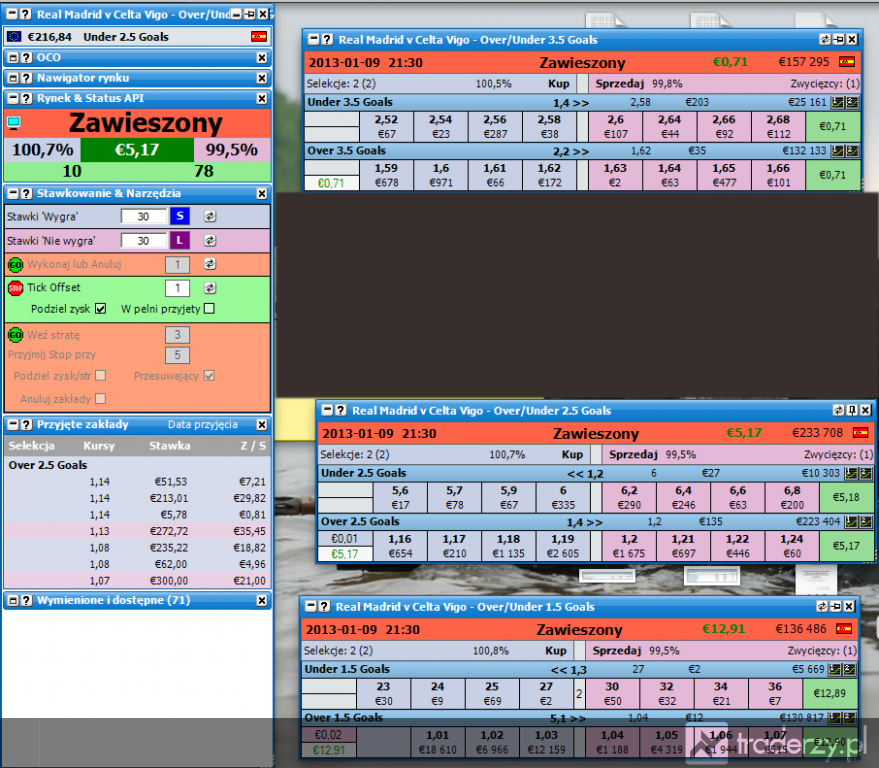Screen dimensions: 879x768
Task: Open help icon of Nawigator rynku panel
Action: [x=26, y=78]
